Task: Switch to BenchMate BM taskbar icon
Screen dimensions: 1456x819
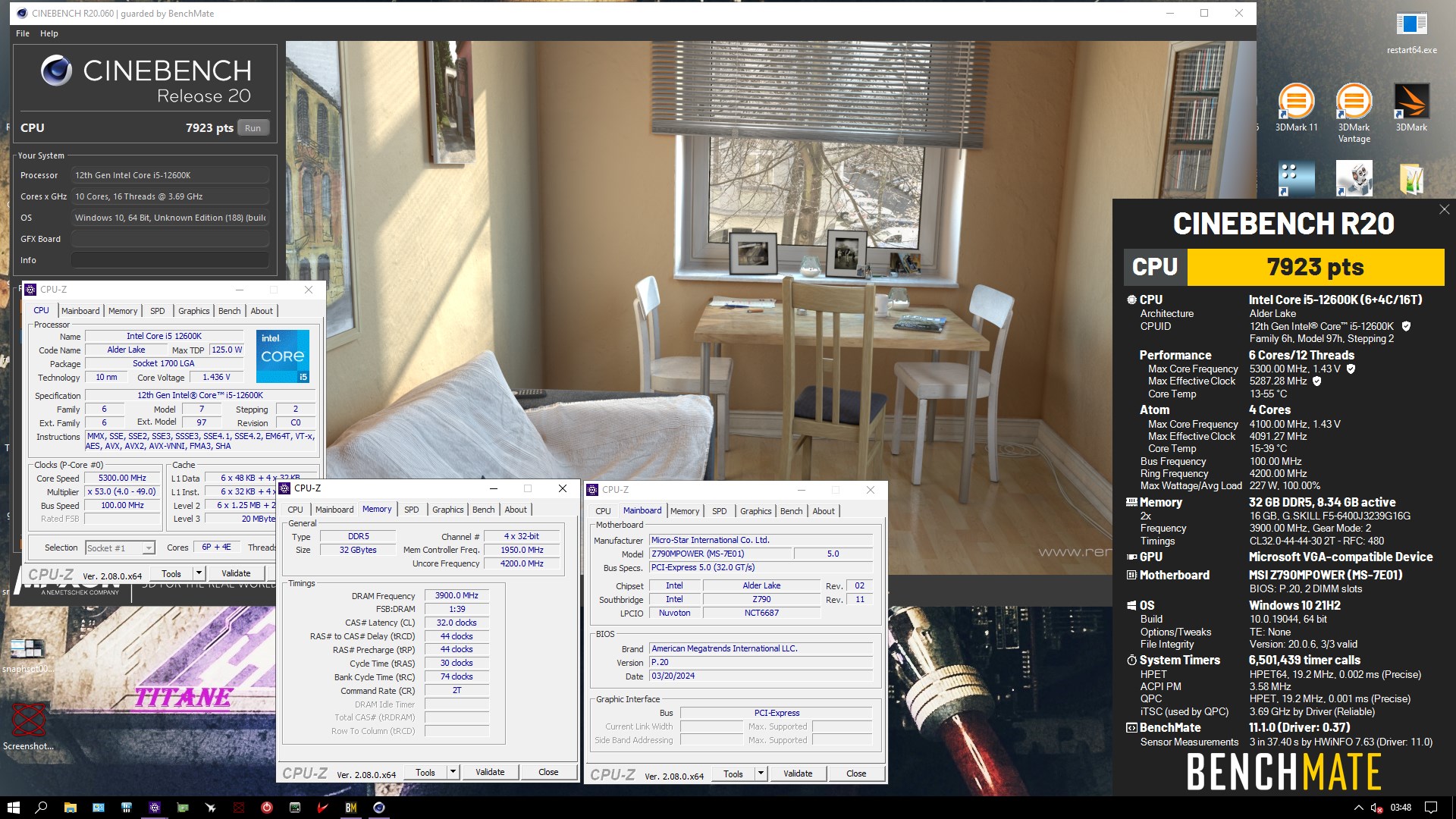Action: [x=350, y=808]
